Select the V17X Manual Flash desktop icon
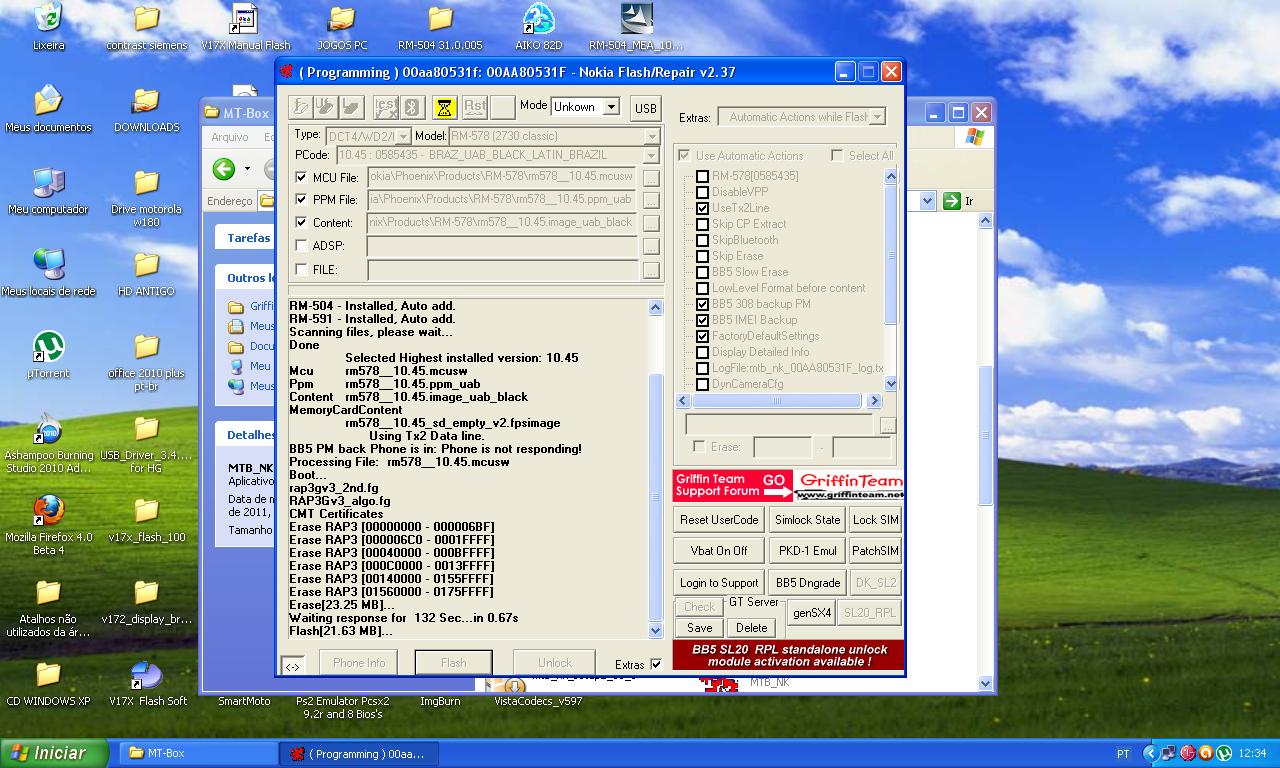Image resolution: width=1280 pixels, height=768 pixels. pyautogui.click(x=245, y=27)
